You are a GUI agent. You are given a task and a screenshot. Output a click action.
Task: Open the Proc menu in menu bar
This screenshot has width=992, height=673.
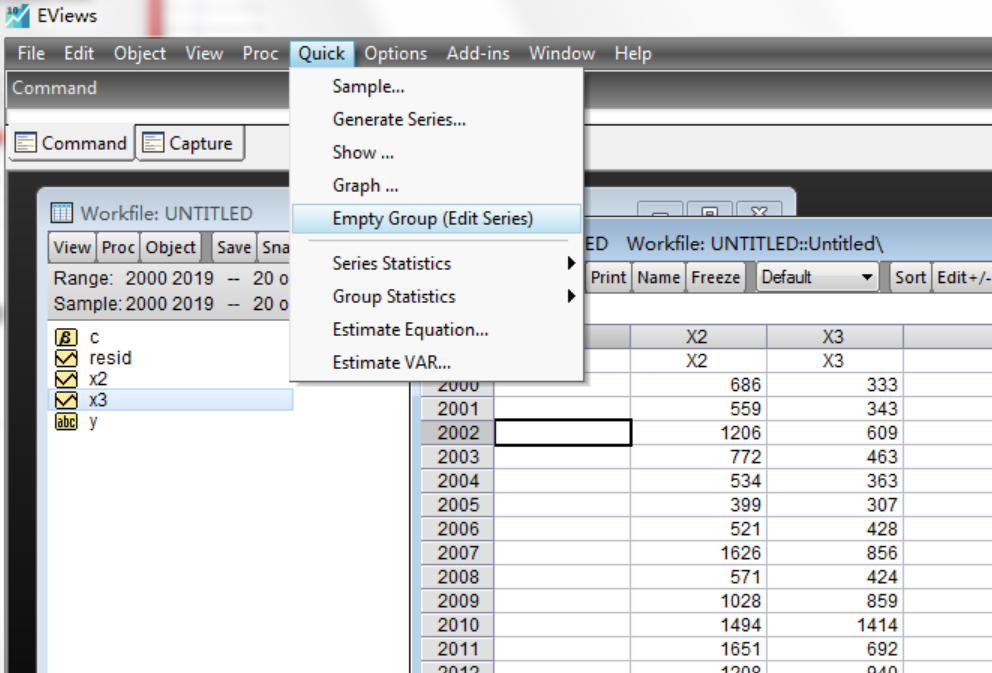click(260, 54)
